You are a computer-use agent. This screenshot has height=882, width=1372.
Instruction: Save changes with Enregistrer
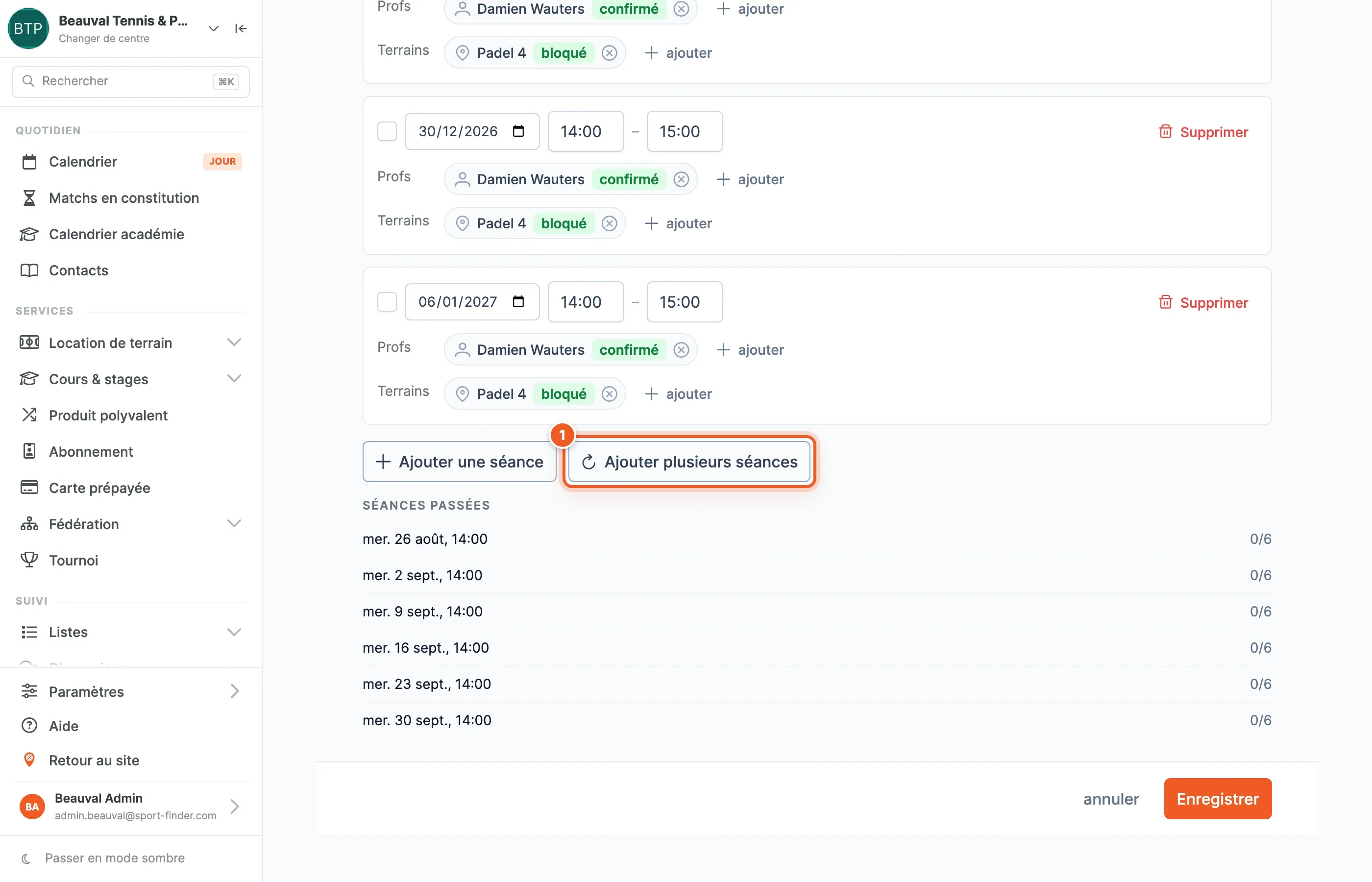click(x=1217, y=799)
